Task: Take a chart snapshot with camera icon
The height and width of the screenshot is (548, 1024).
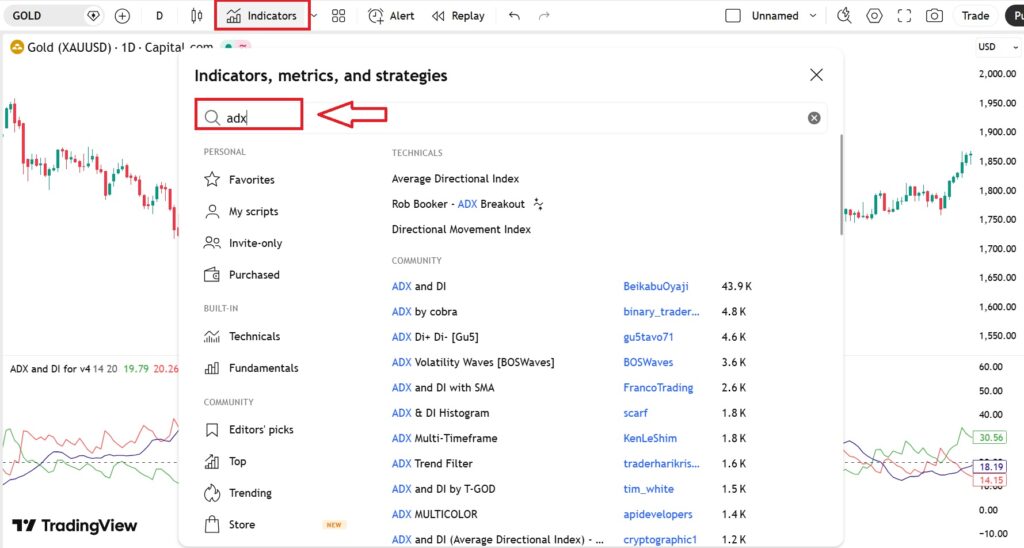Action: pos(934,16)
